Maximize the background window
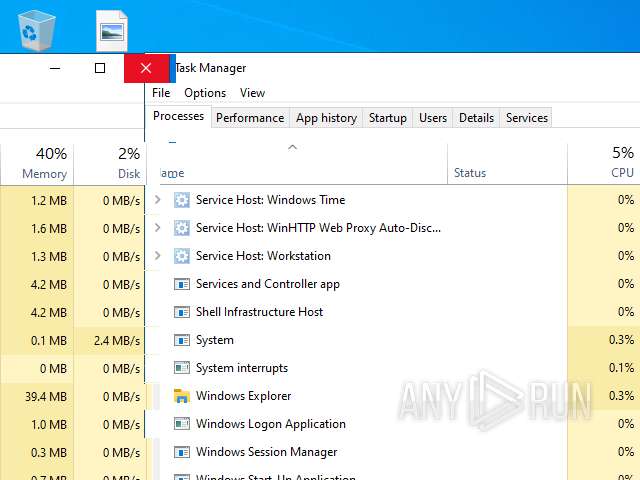 100,68
